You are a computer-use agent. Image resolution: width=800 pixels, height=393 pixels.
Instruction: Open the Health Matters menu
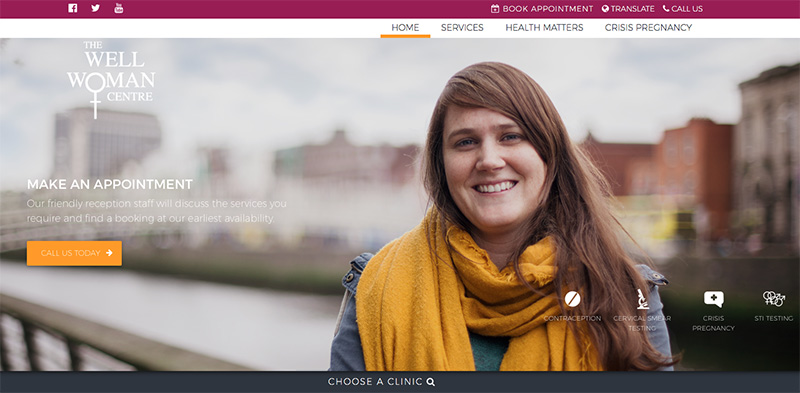point(544,28)
